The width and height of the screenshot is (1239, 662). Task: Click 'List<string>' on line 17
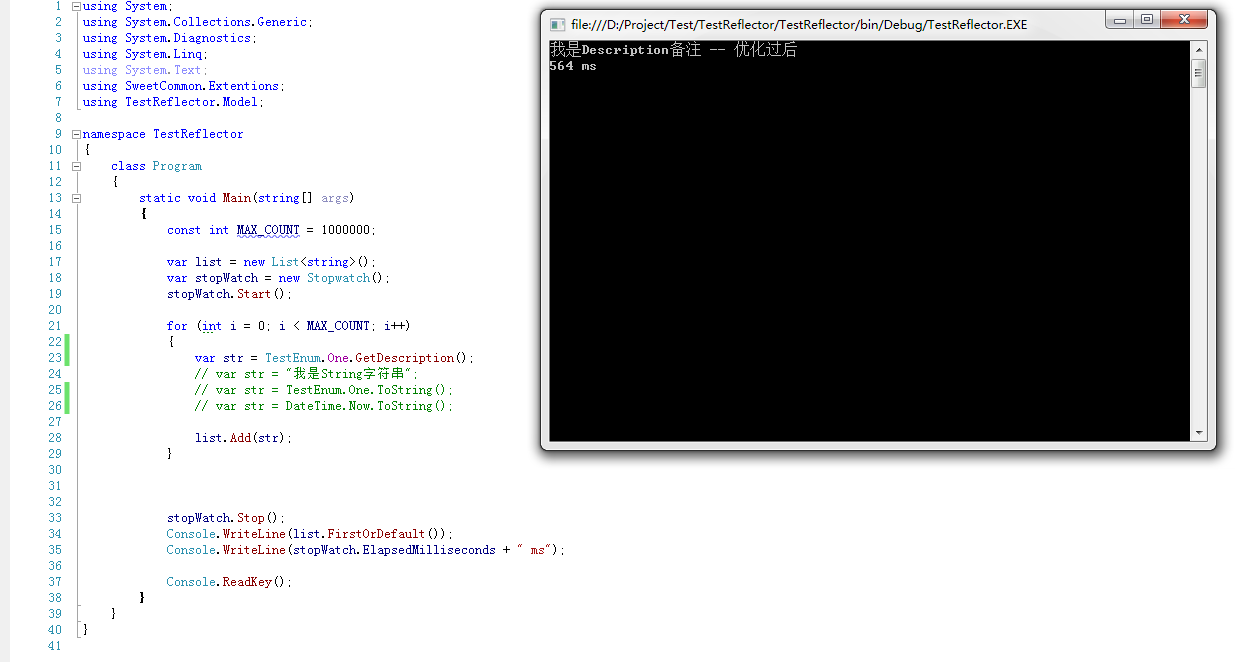click(313, 262)
